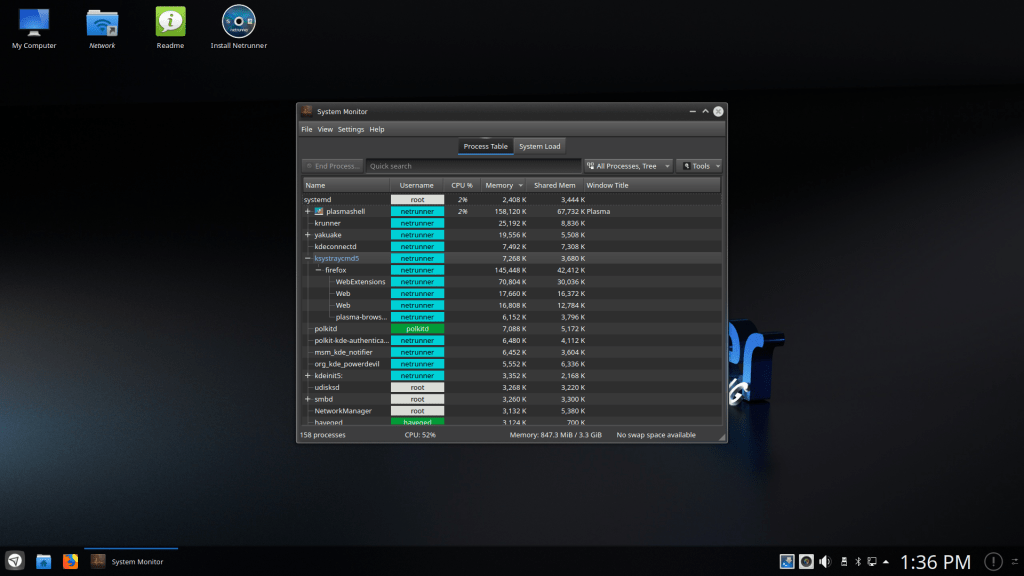The image size is (1024, 576).
Task: Expand the yakuake process tree
Action: [x=308, y=235]
